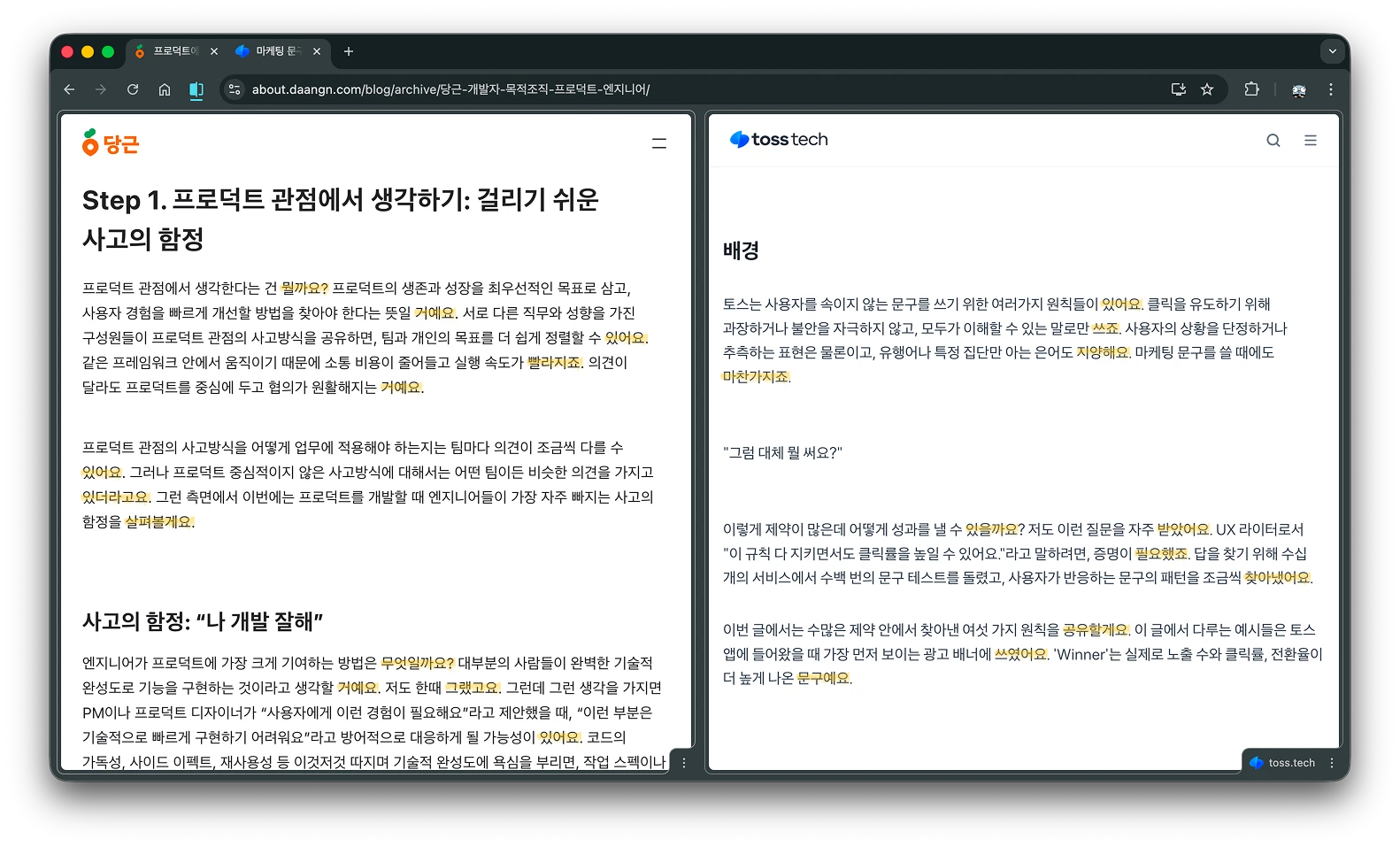Click the toss tech logo link
Screen dimensions: 1400x847
(x=779, y=140)
